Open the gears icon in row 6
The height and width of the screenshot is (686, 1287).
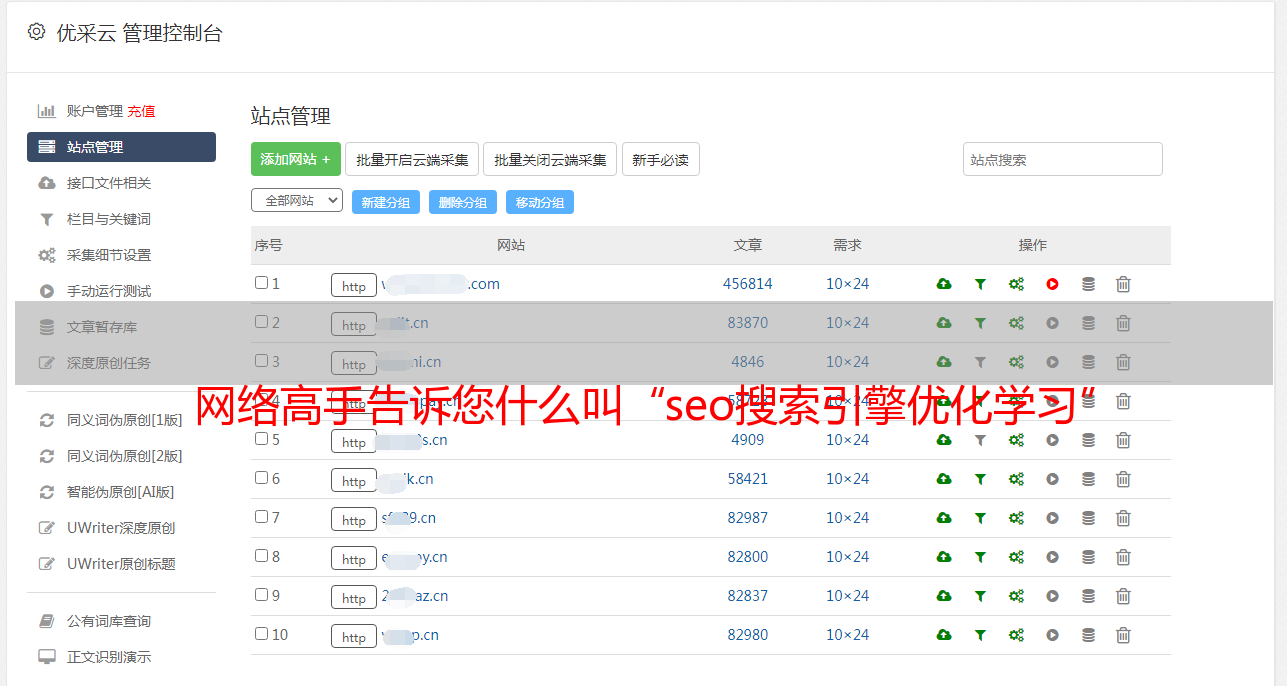tap(1016, 479)
